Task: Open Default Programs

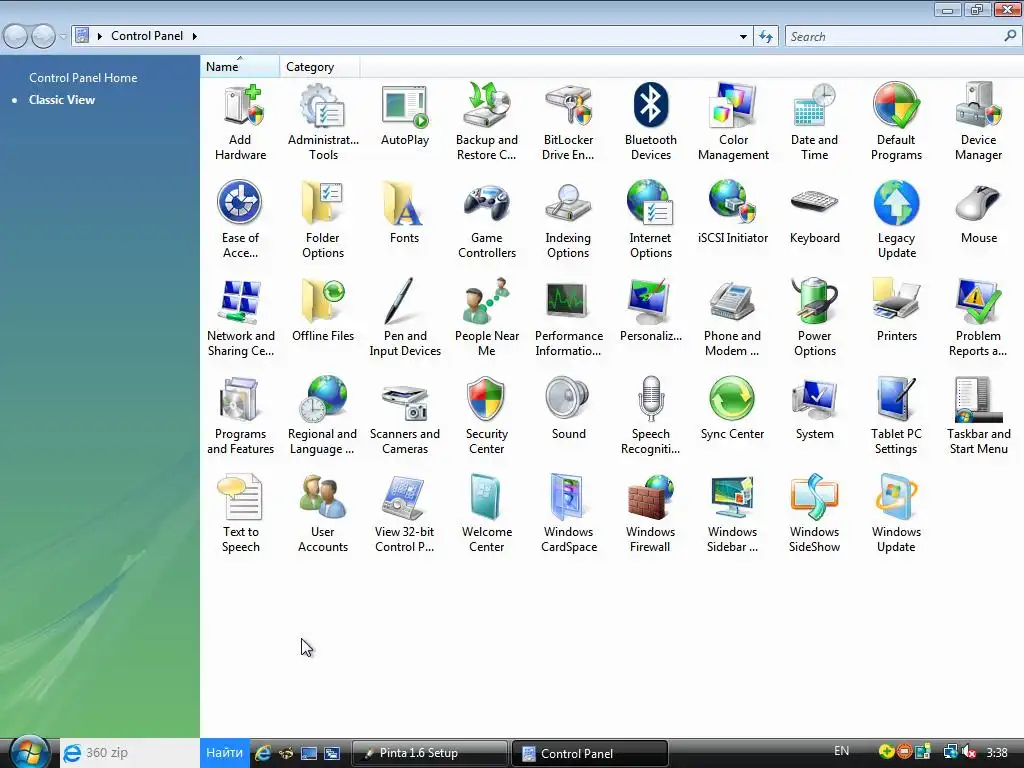Action: coord(896,121)
